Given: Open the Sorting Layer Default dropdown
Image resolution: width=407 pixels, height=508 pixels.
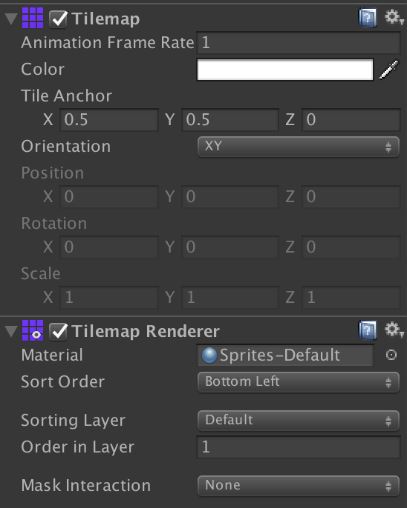Looking at the screenshot, I should click(298, 420).
